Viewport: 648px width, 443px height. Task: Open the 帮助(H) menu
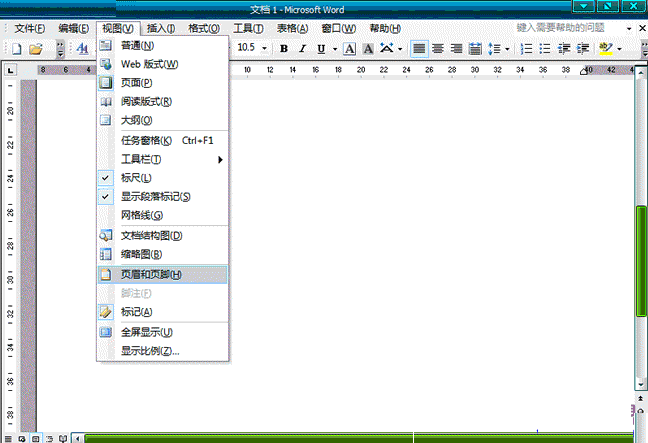(x=385, y=29)
